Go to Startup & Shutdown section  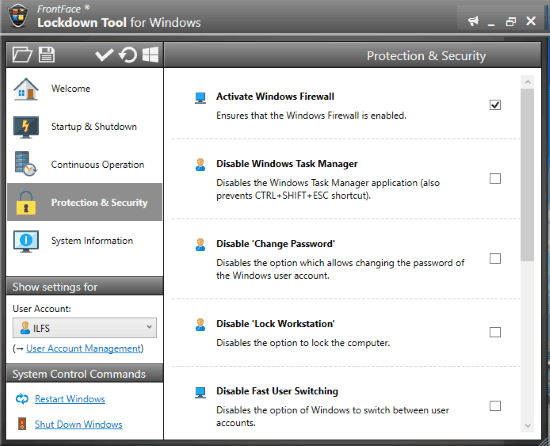85,127
